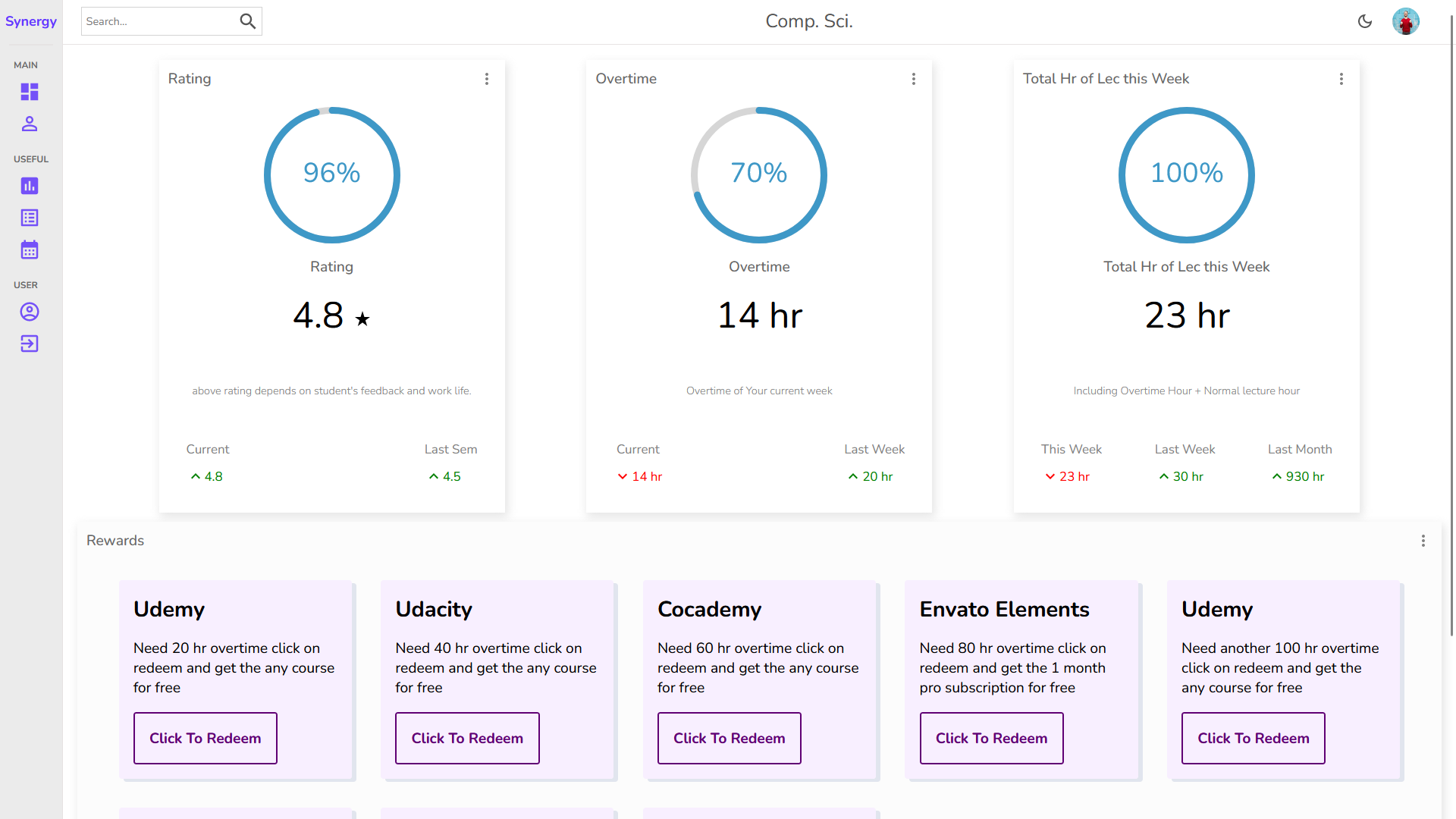
Task: Click the down arrow beside current 14 hr
Action: pos(623,476)
